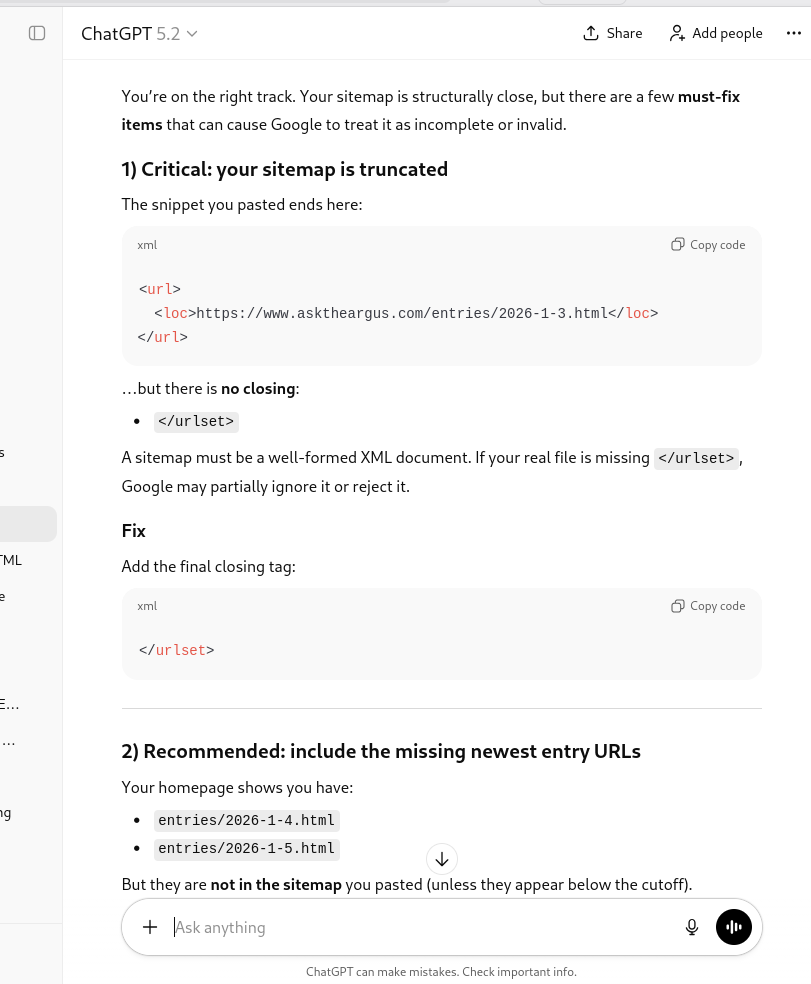The width and height of the screenshot is (811, 984).
Task: Click ChatGPT can make mistakes notice
Action: [x=441, y=971]
